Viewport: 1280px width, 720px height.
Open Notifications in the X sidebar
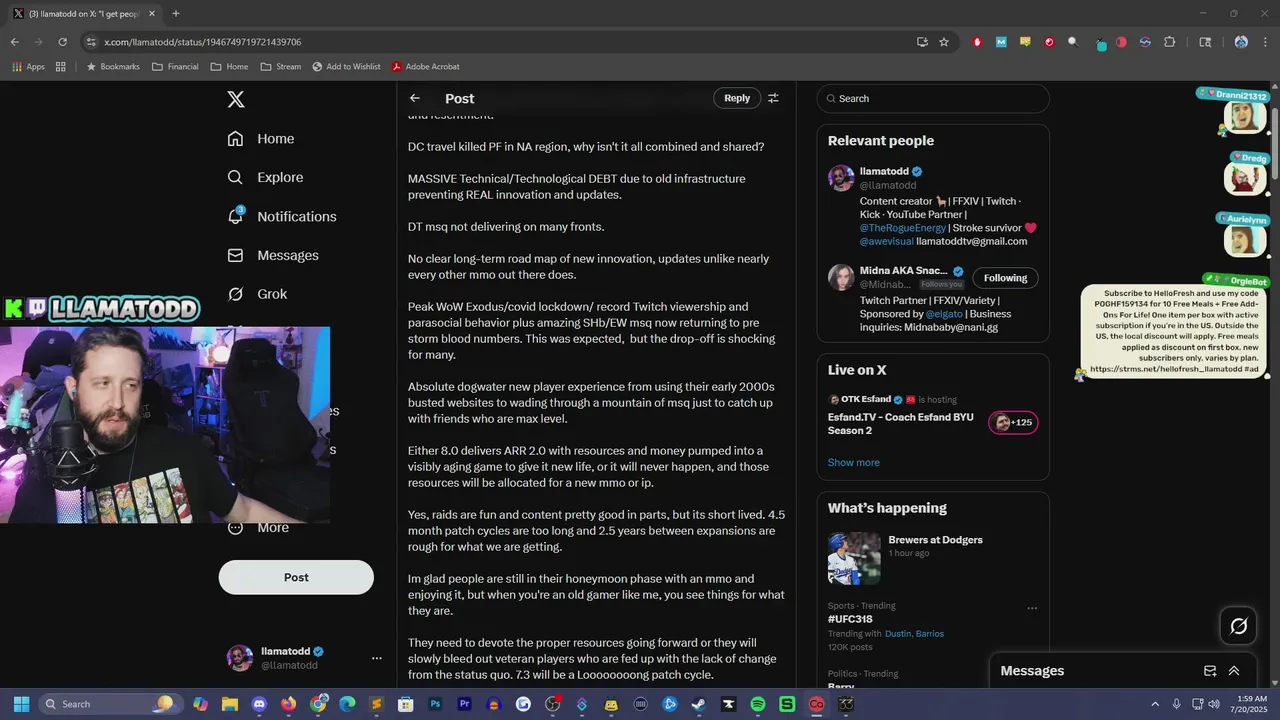pos(282,216)
